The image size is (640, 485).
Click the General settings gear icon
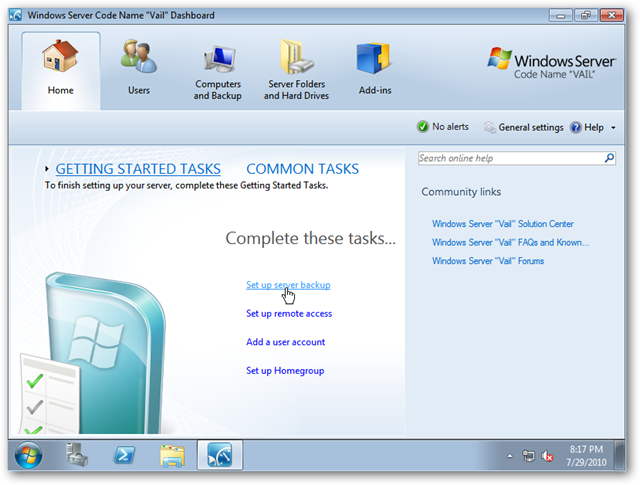pos(489,127)
